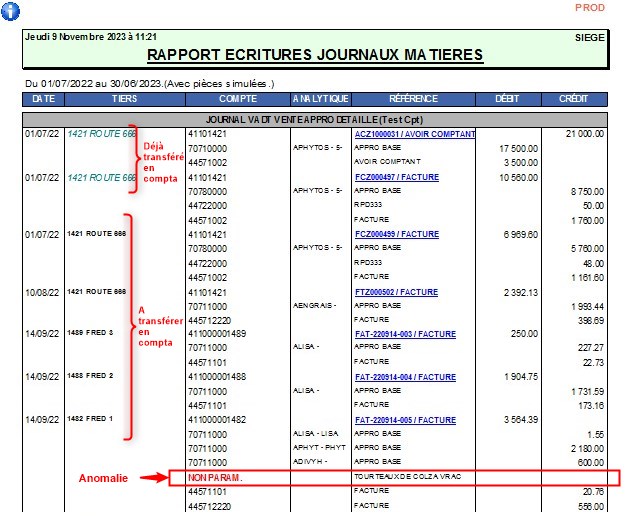Click the DATE column header
Viewport: 628px width, 526px height.
43,99
